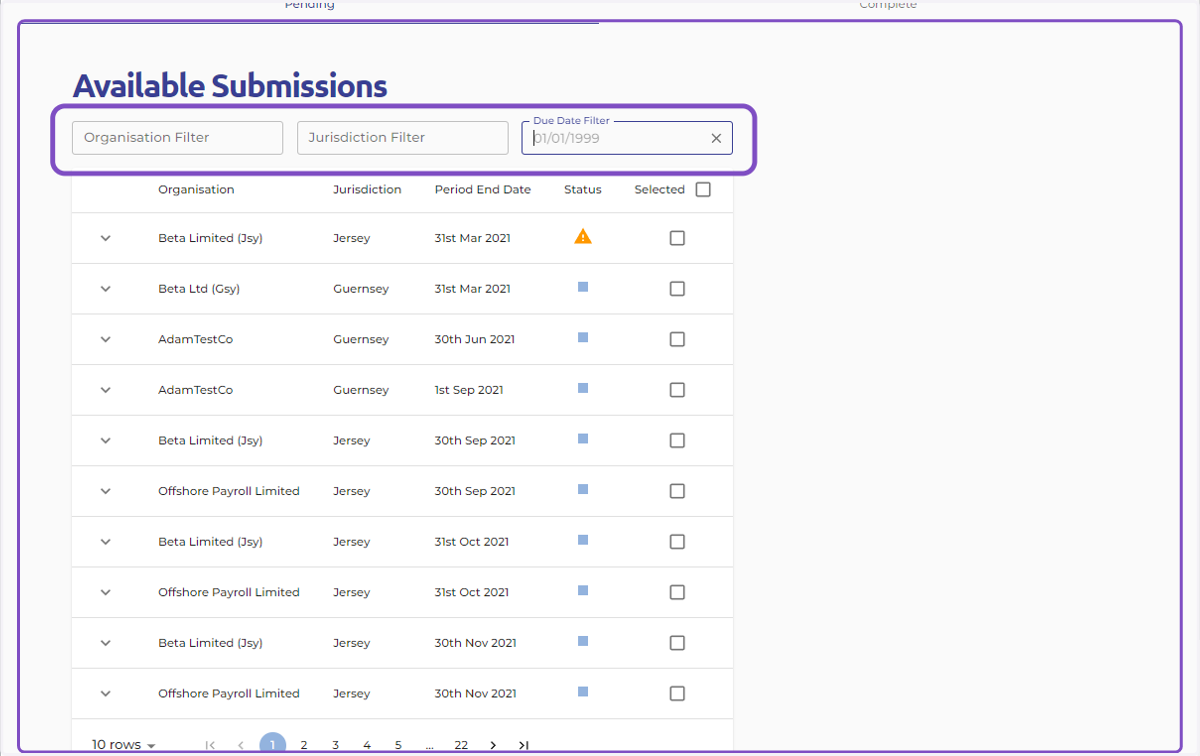The width and height of the screenshot is (1200, 756).
Task: Select AdamTestCo 30th Jun 2021 checkbox
Action: click(677, 339)
